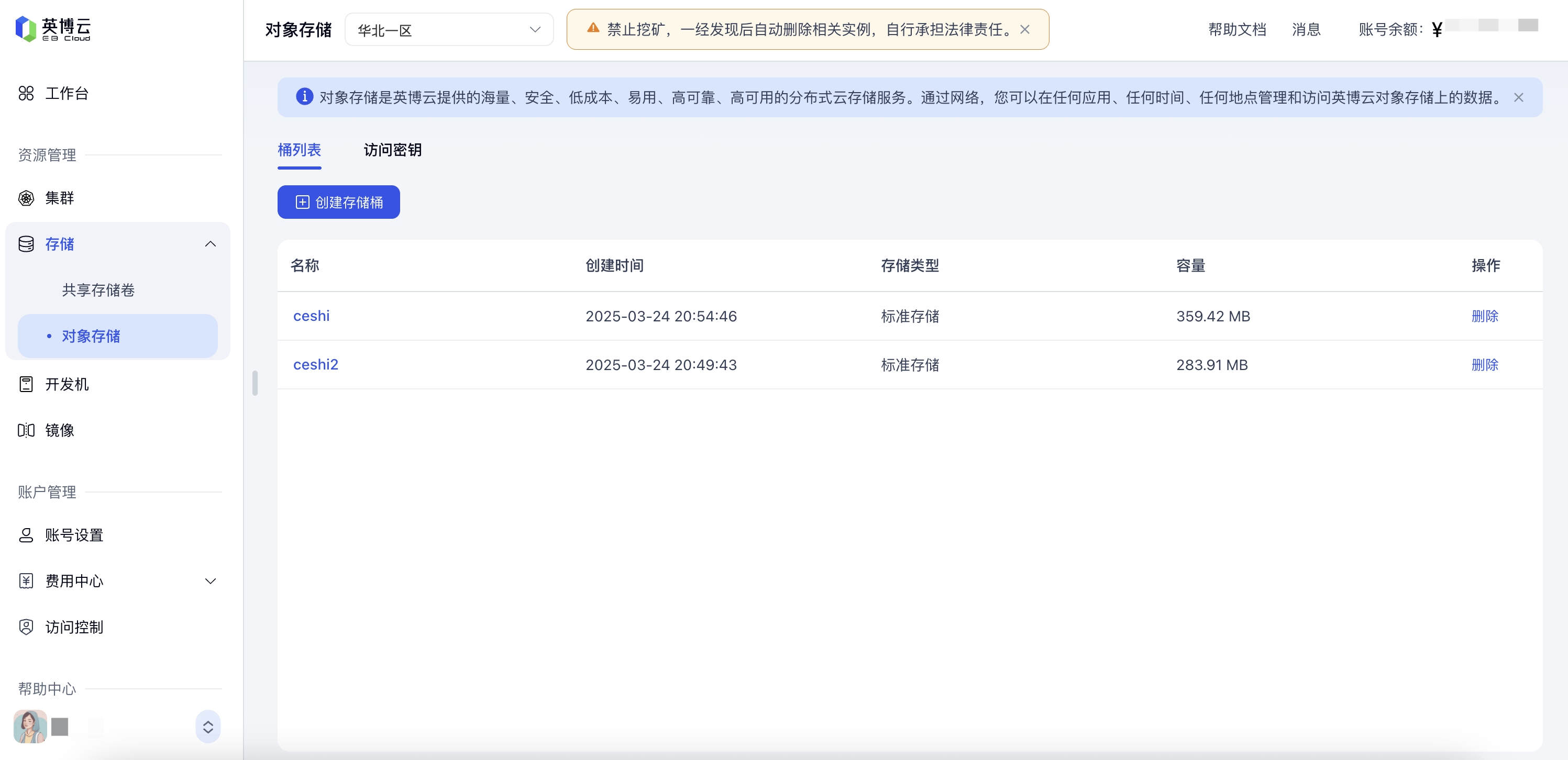Click the 存储类型 column header
Image resolution: width=1568 pixels, height=760 pixels.
[910, 265]
